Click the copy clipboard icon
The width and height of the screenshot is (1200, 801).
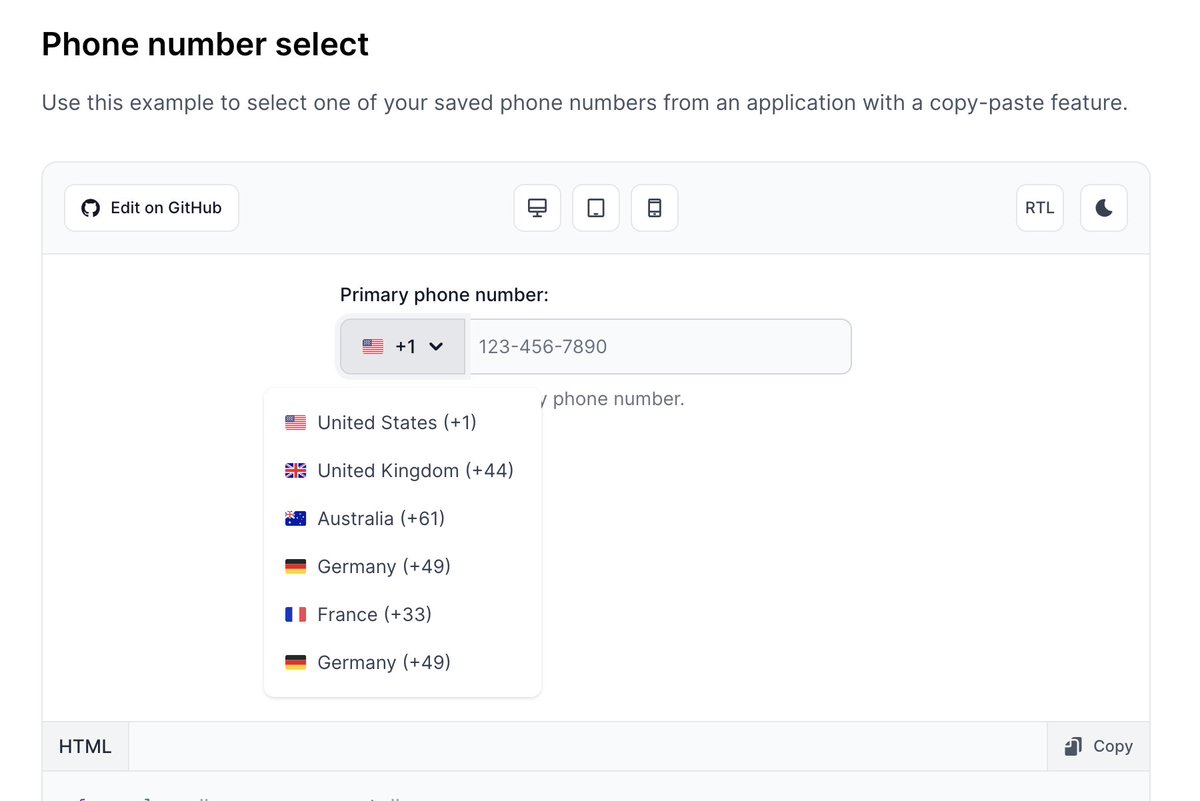tap(1074, 746)
